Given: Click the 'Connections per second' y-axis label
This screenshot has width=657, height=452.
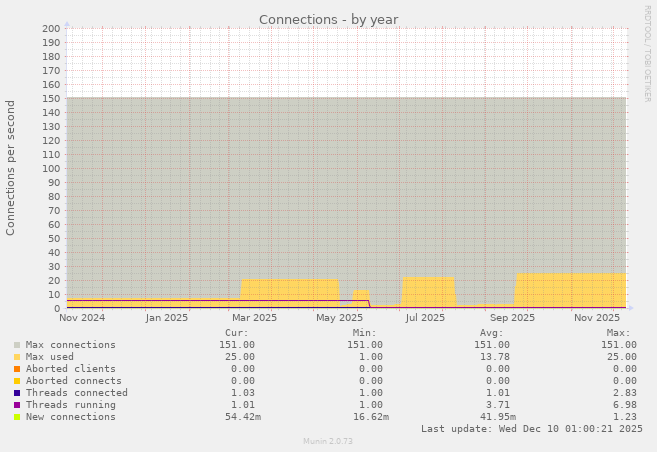Looking at the screenshot, I should (x=11, y=167).
